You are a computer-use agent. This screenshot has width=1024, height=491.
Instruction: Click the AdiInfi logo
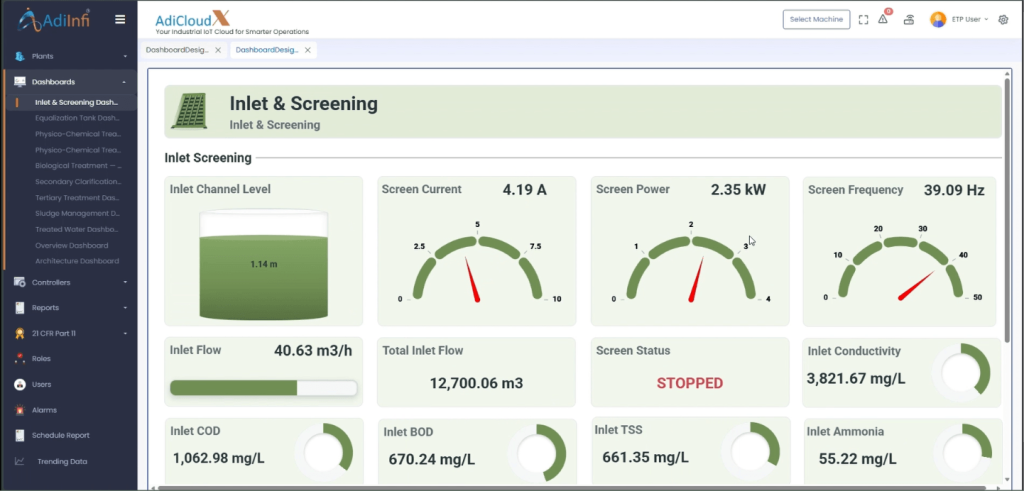(54, 20)
